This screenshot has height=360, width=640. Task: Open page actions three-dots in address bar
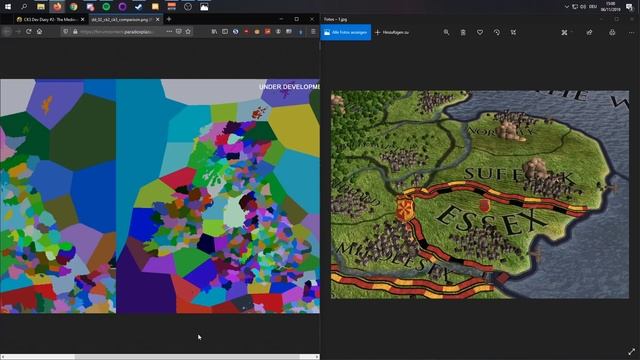pos(169,31)
